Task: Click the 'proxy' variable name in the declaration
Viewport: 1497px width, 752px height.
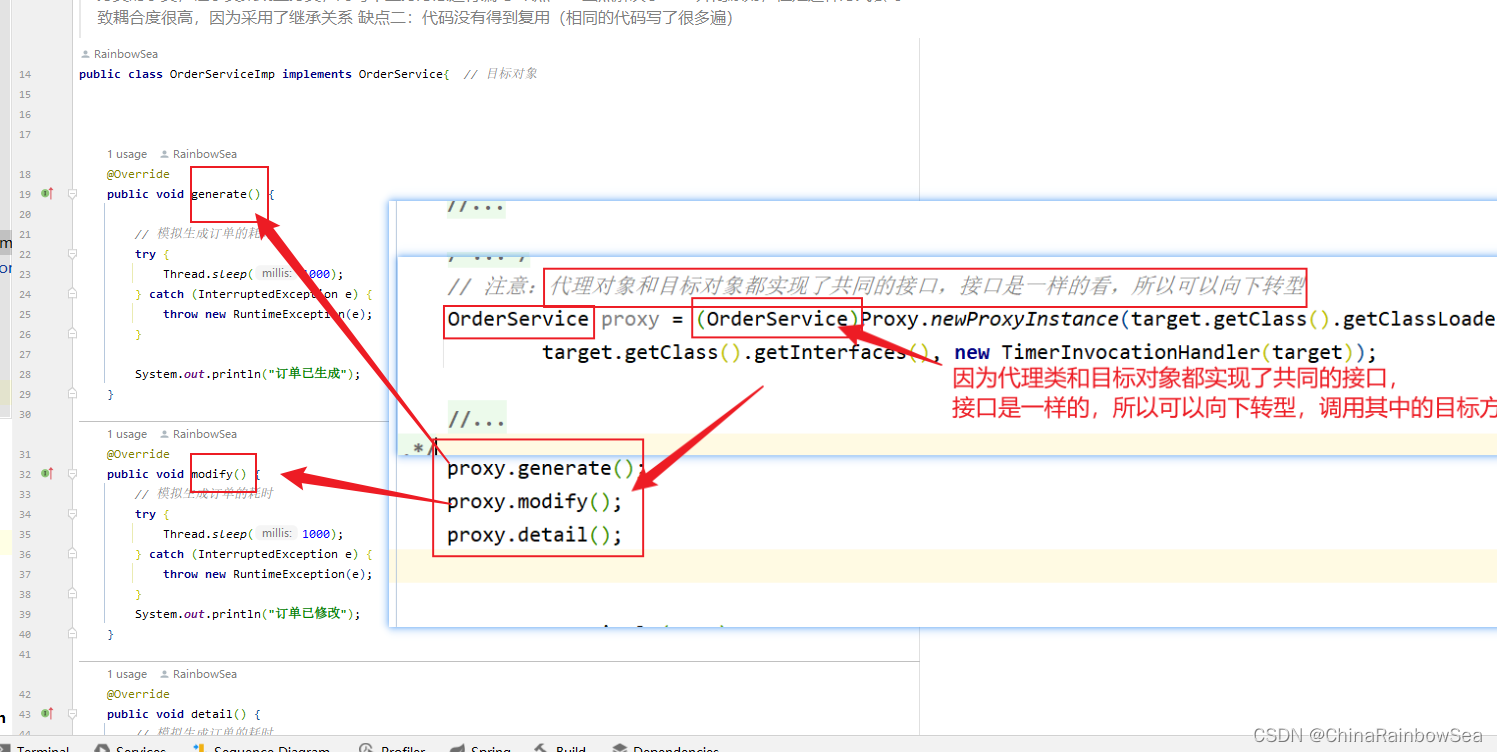Action: click(630, 319)
